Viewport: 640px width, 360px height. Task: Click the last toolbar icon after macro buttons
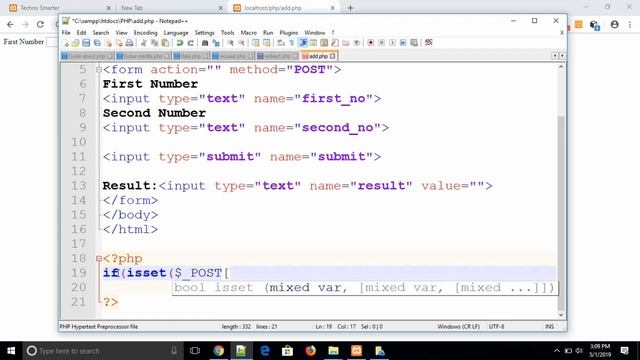pos(429,42)
